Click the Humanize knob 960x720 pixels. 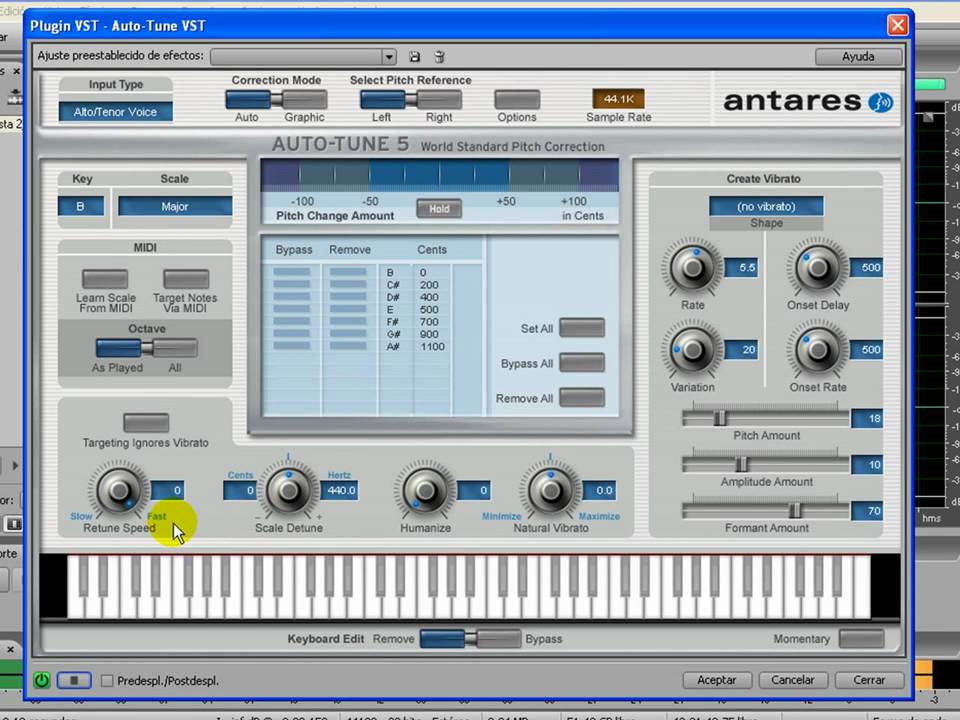(425, 490)
